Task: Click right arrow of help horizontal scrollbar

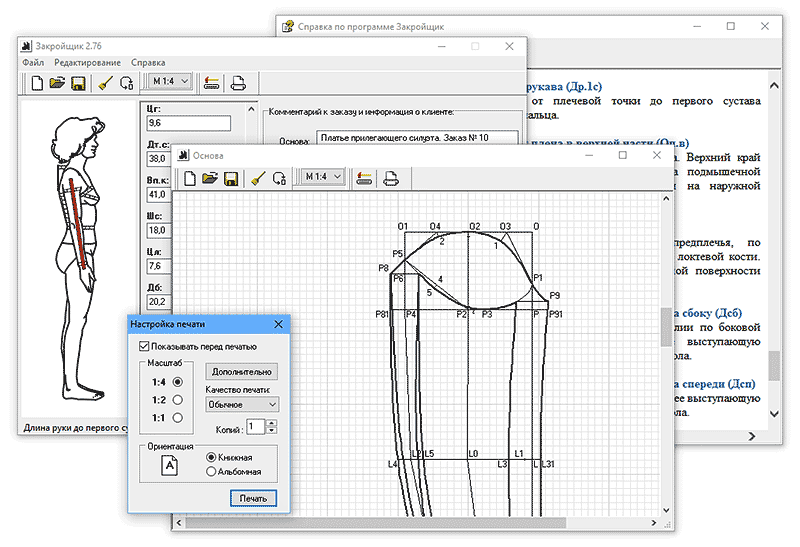Action: point(752,436)
